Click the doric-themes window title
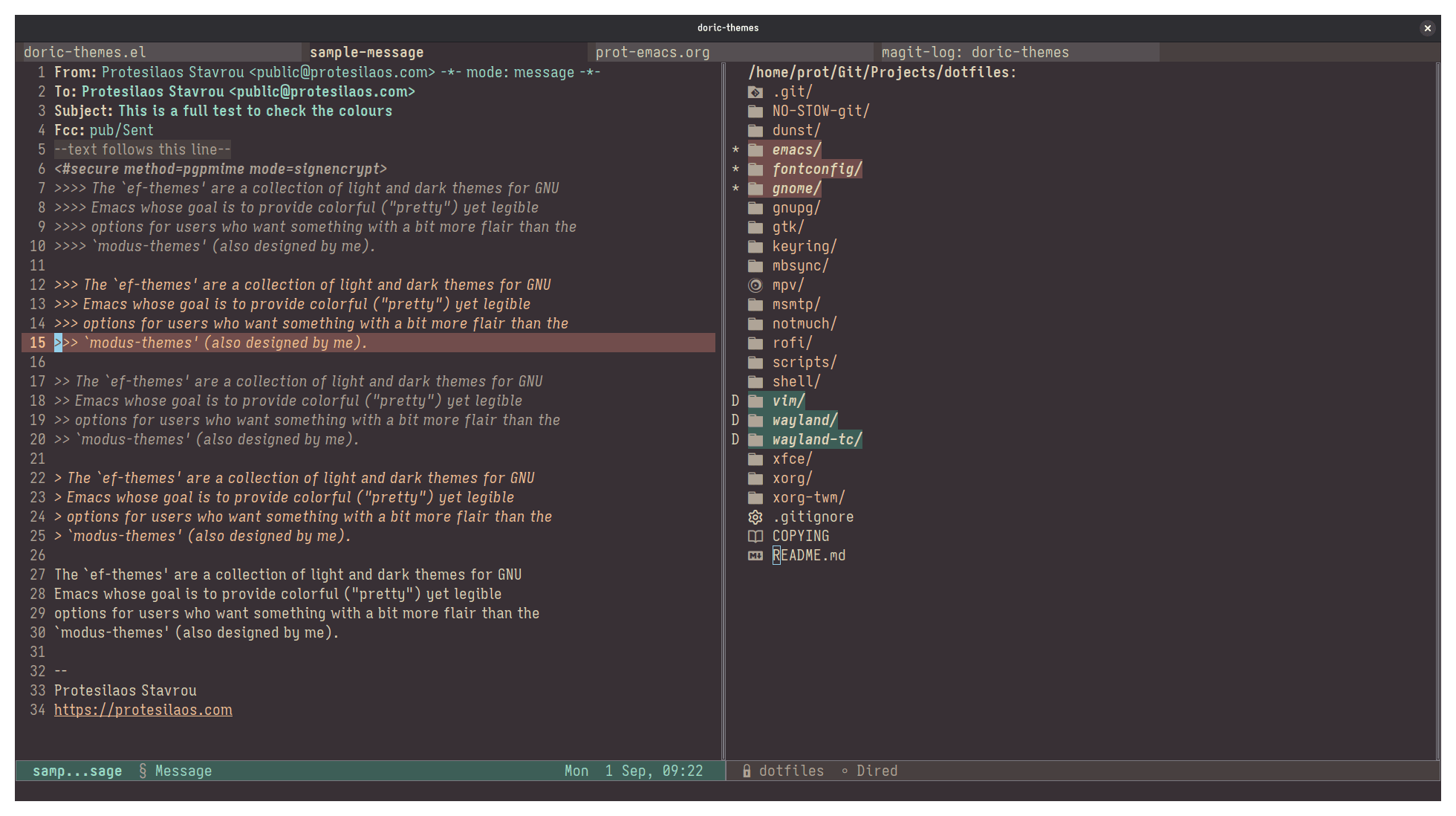 point(728,28)
